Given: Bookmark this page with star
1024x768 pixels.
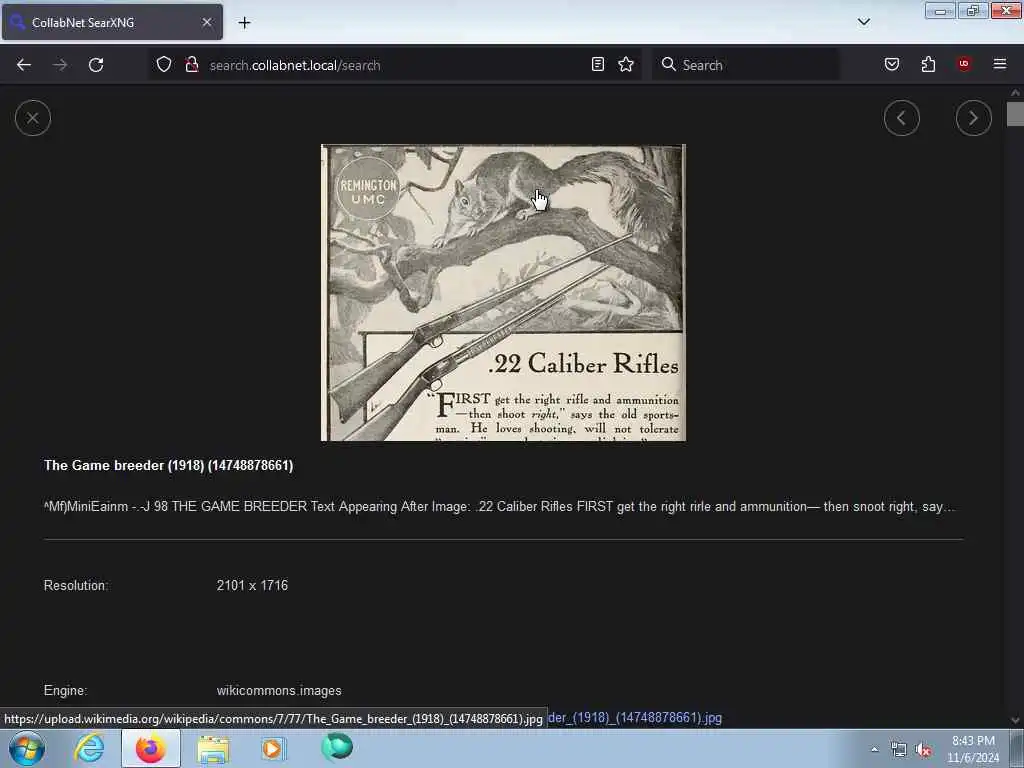Looking at the screenshot, I should click(626, 64).
